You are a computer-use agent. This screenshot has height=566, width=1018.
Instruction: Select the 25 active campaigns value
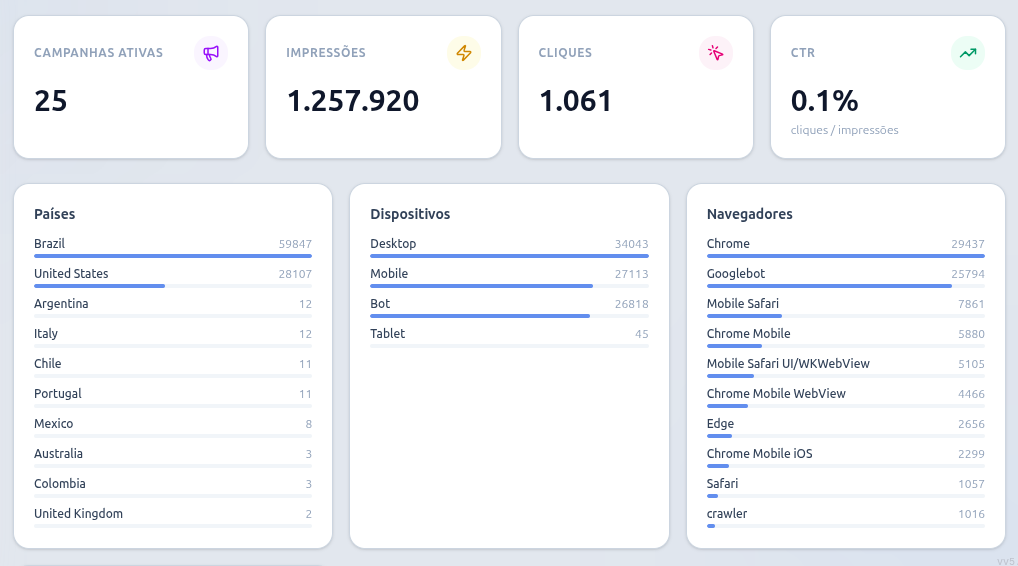pos(51,101)
